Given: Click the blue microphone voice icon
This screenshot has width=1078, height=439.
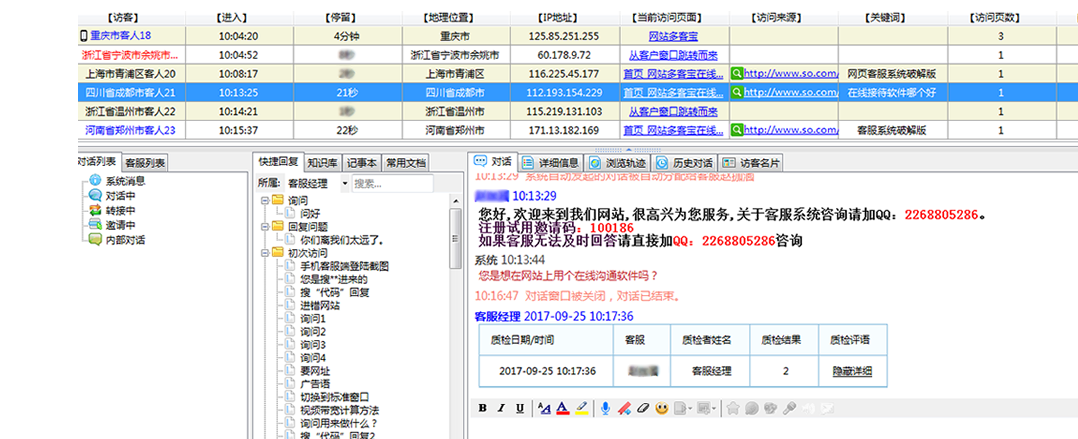Looking at the screenshot, I should (606, 408).
